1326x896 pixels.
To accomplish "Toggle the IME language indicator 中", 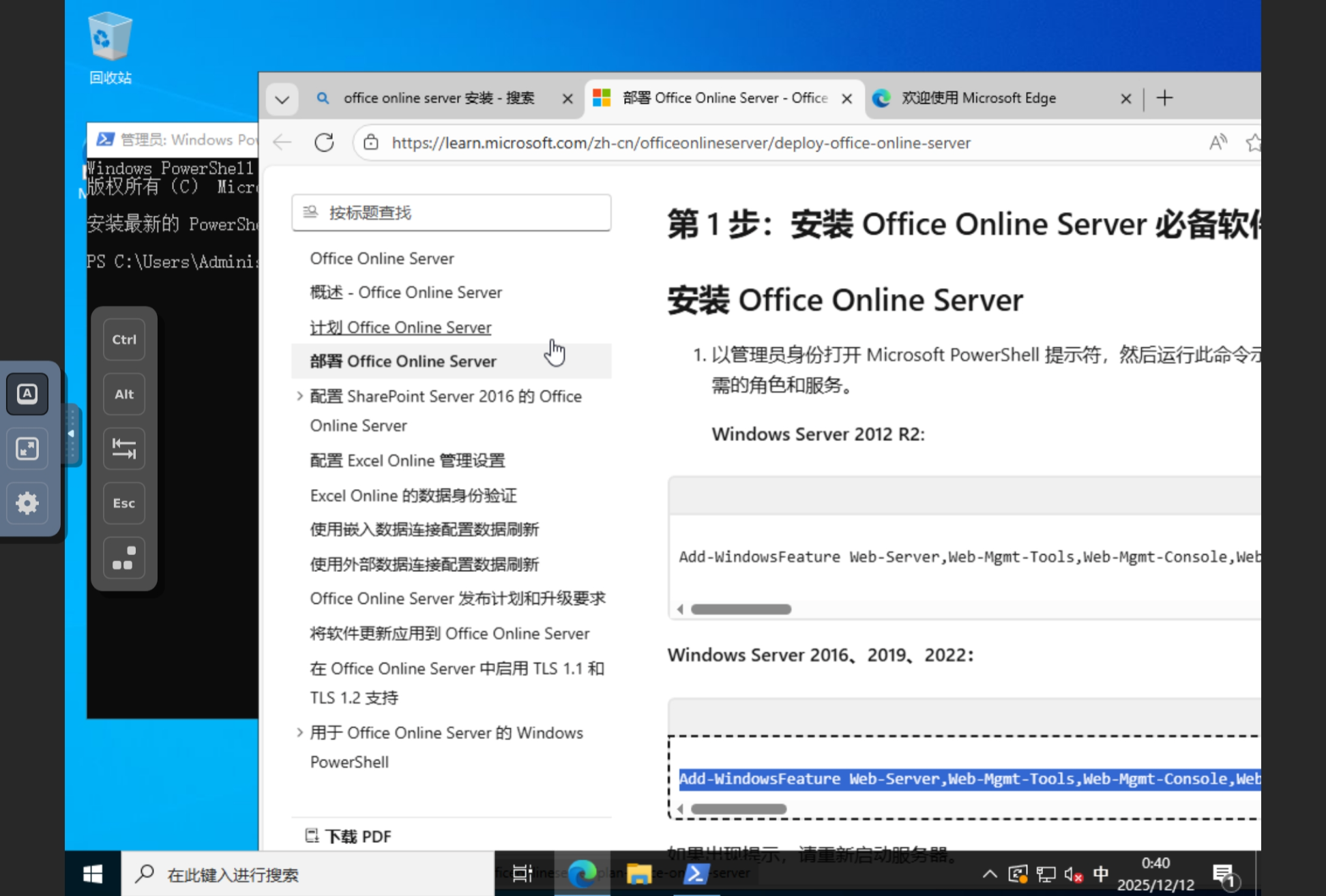I will pos(1100,873).
